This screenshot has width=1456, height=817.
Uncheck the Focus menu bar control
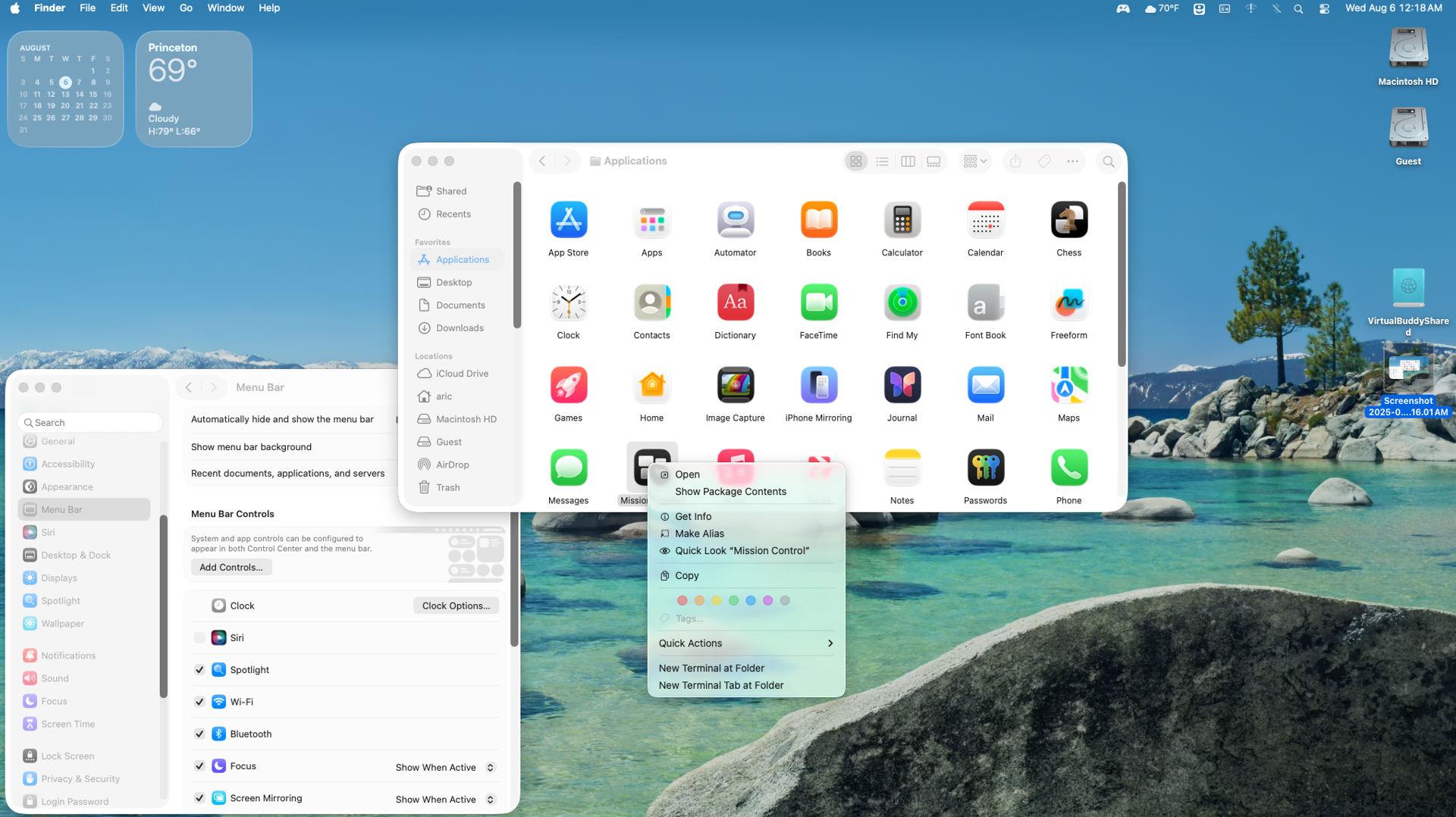199,766
